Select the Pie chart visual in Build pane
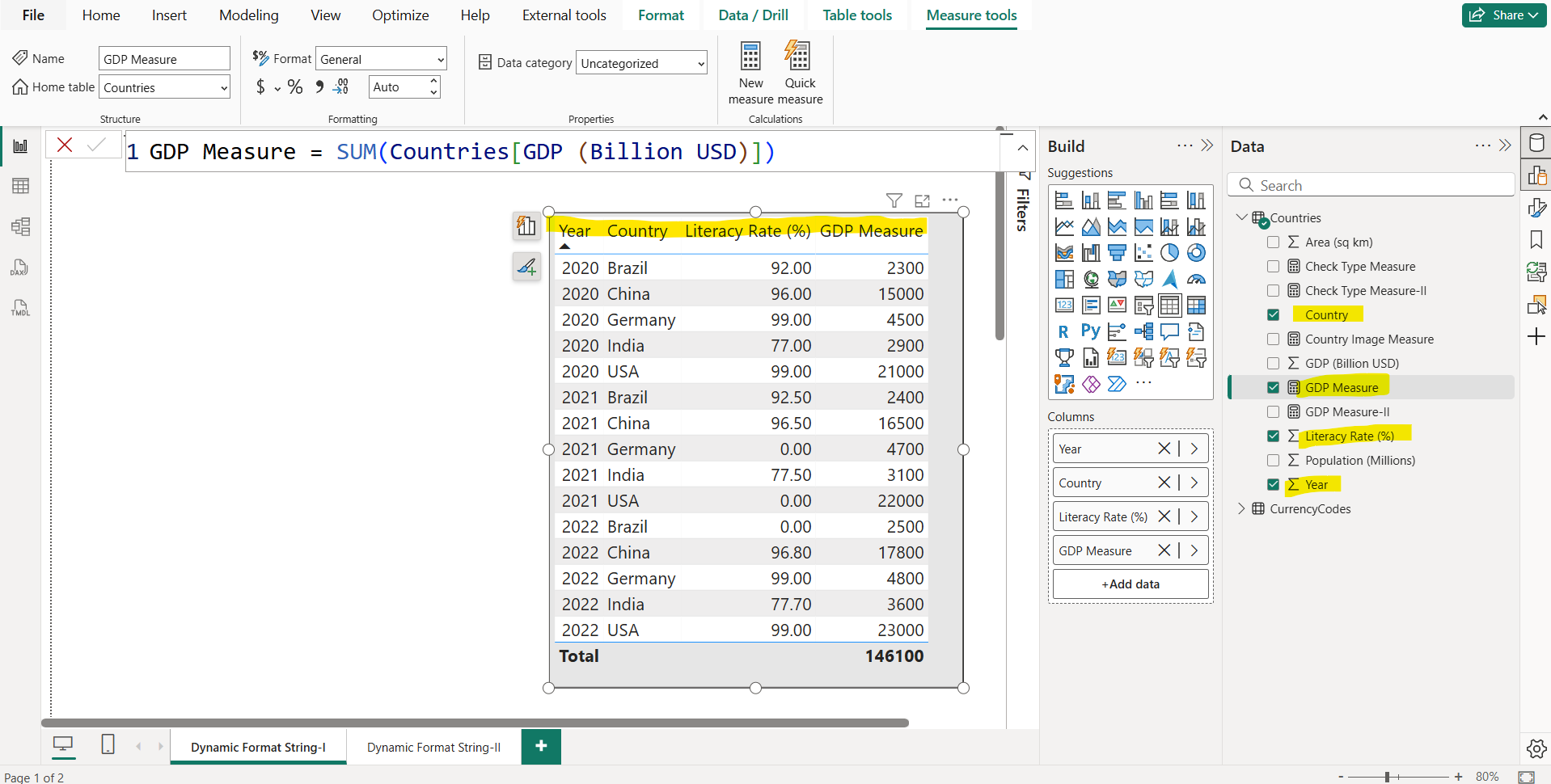 (1169, 252)
